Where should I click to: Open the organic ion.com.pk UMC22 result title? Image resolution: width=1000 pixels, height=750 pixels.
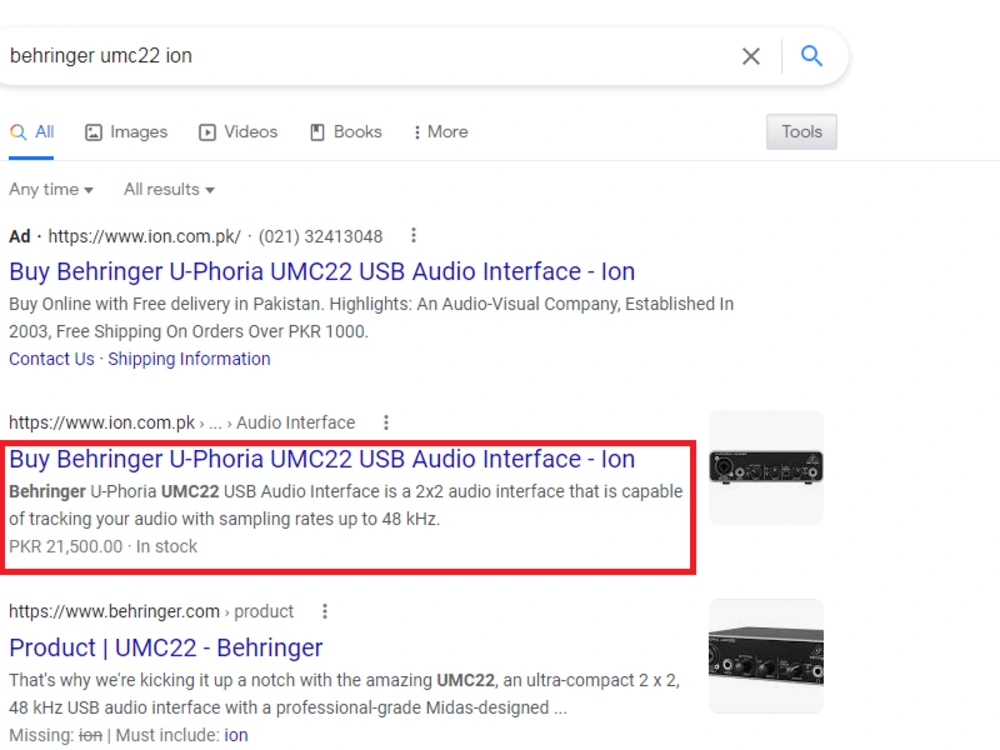(322, 459)
